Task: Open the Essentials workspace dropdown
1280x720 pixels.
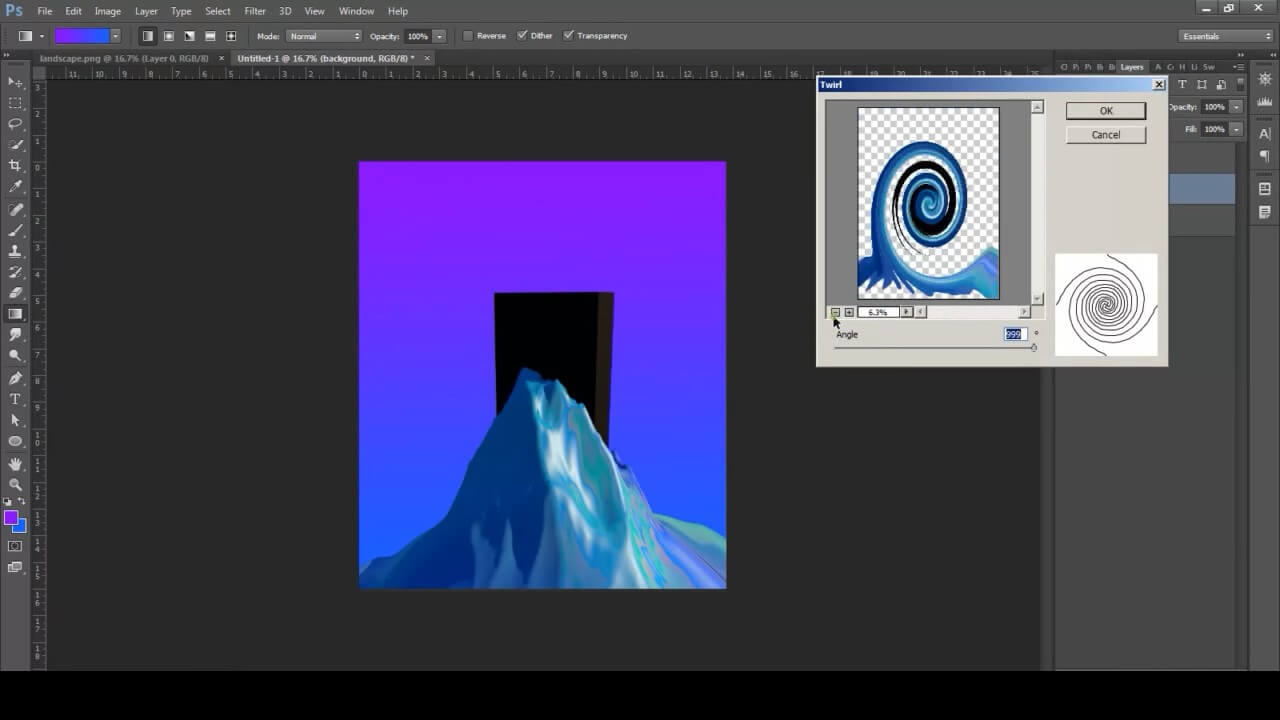Action: tap(1226, 36)
